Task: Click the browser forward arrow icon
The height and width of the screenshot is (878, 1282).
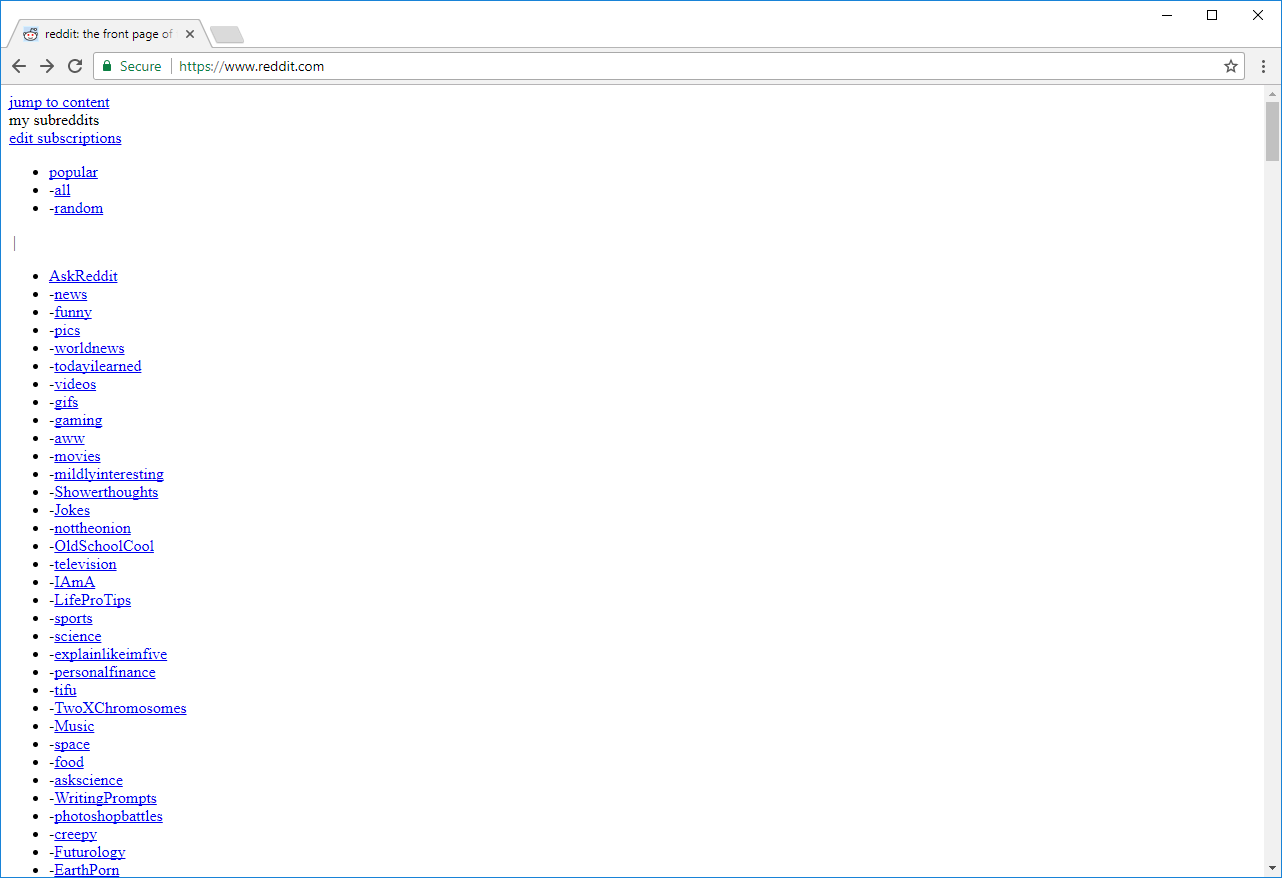Action: (47, 66)
